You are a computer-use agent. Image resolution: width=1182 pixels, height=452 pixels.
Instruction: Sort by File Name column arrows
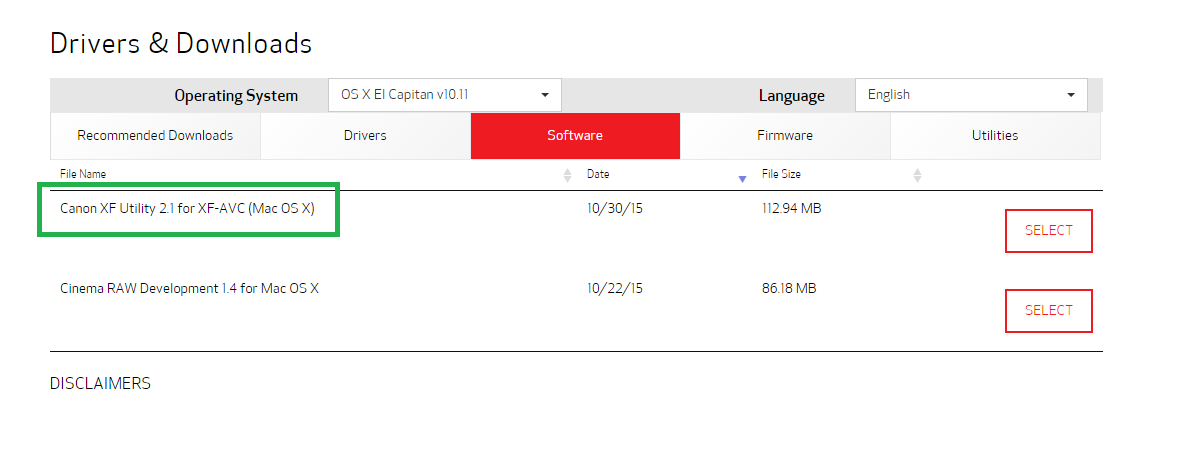pyautogui.click(x=568, y=176)
